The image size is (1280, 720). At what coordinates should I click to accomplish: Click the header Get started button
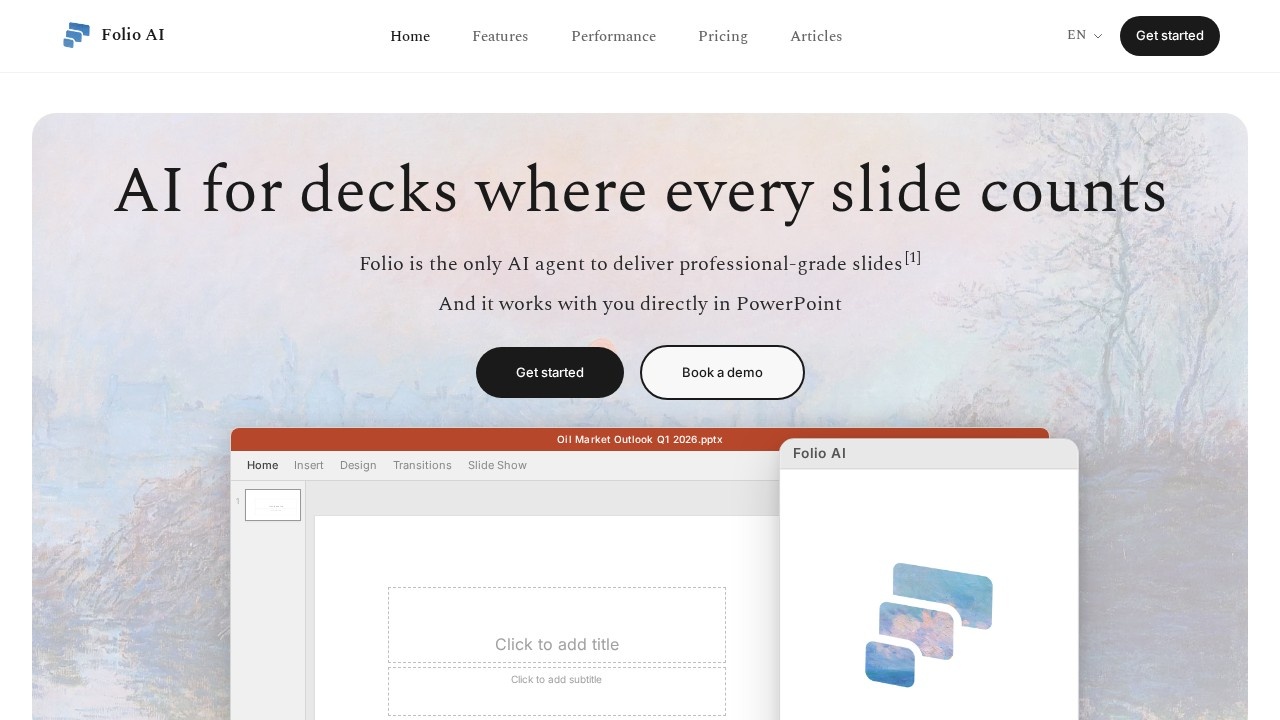pos(1170,36)
